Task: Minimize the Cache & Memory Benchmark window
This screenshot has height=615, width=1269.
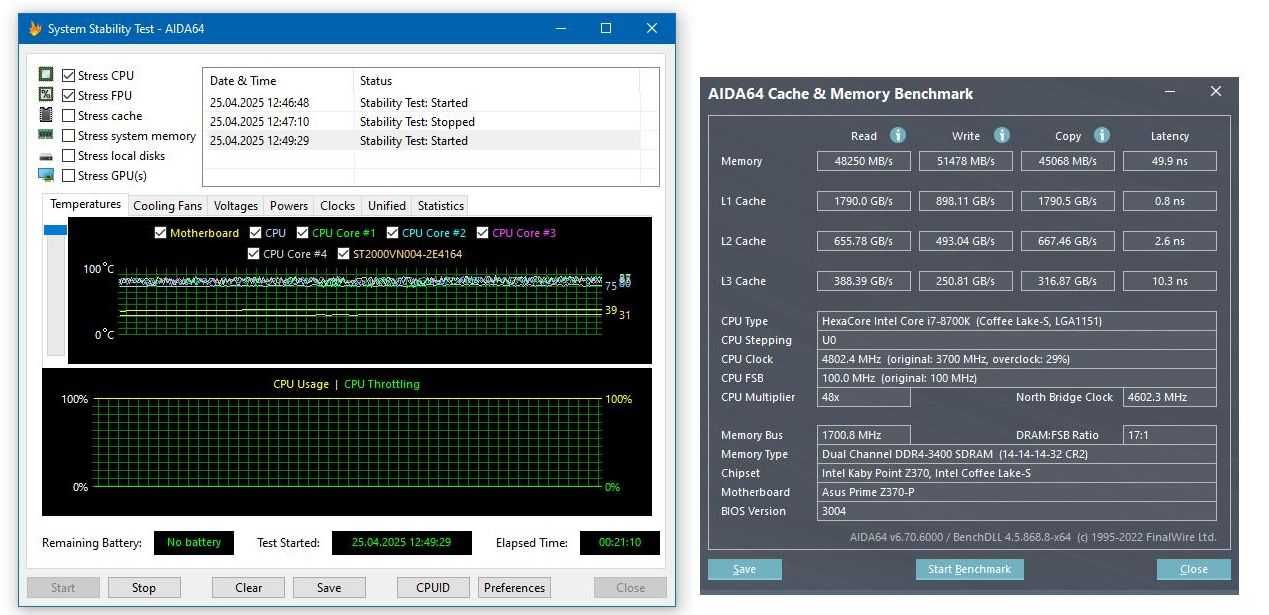Action: (1170, 92)
